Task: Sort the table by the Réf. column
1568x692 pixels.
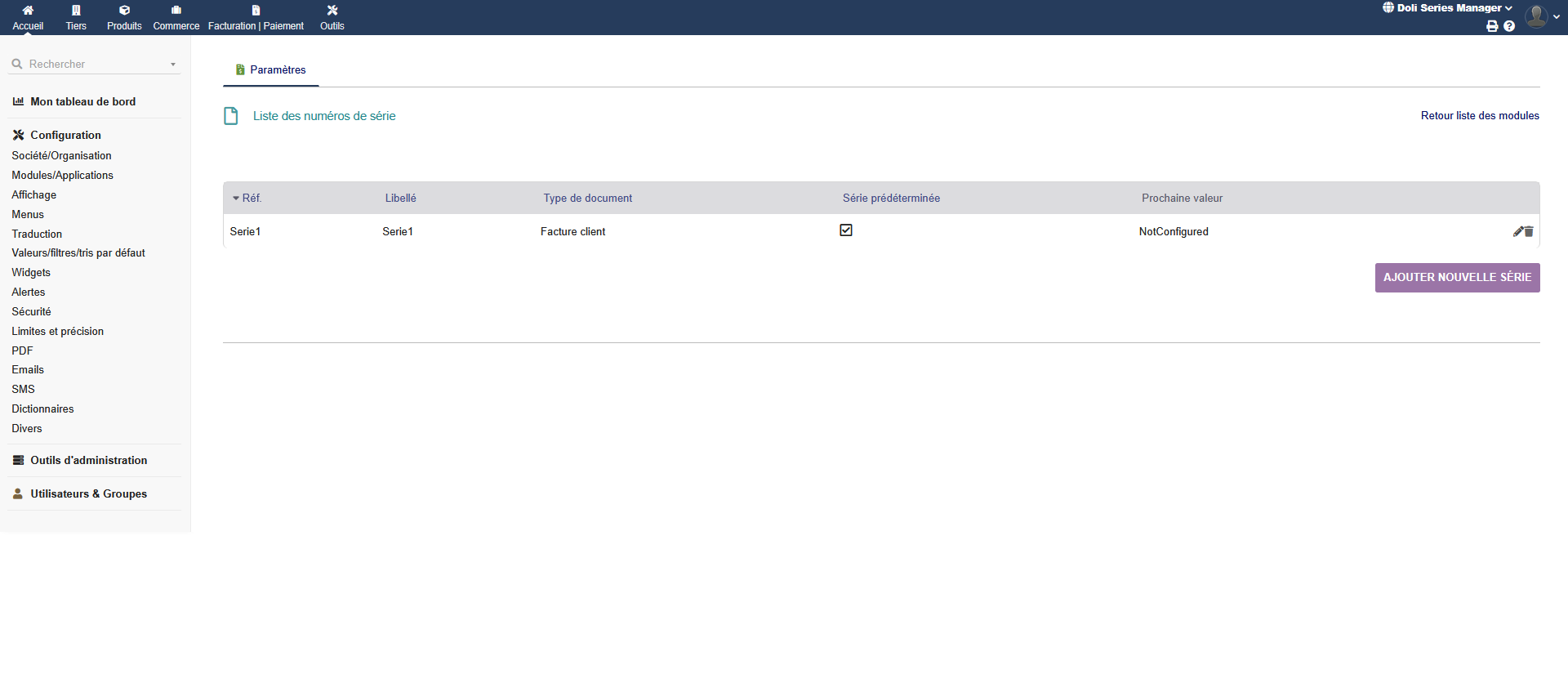Action: (x=252, y=199)
